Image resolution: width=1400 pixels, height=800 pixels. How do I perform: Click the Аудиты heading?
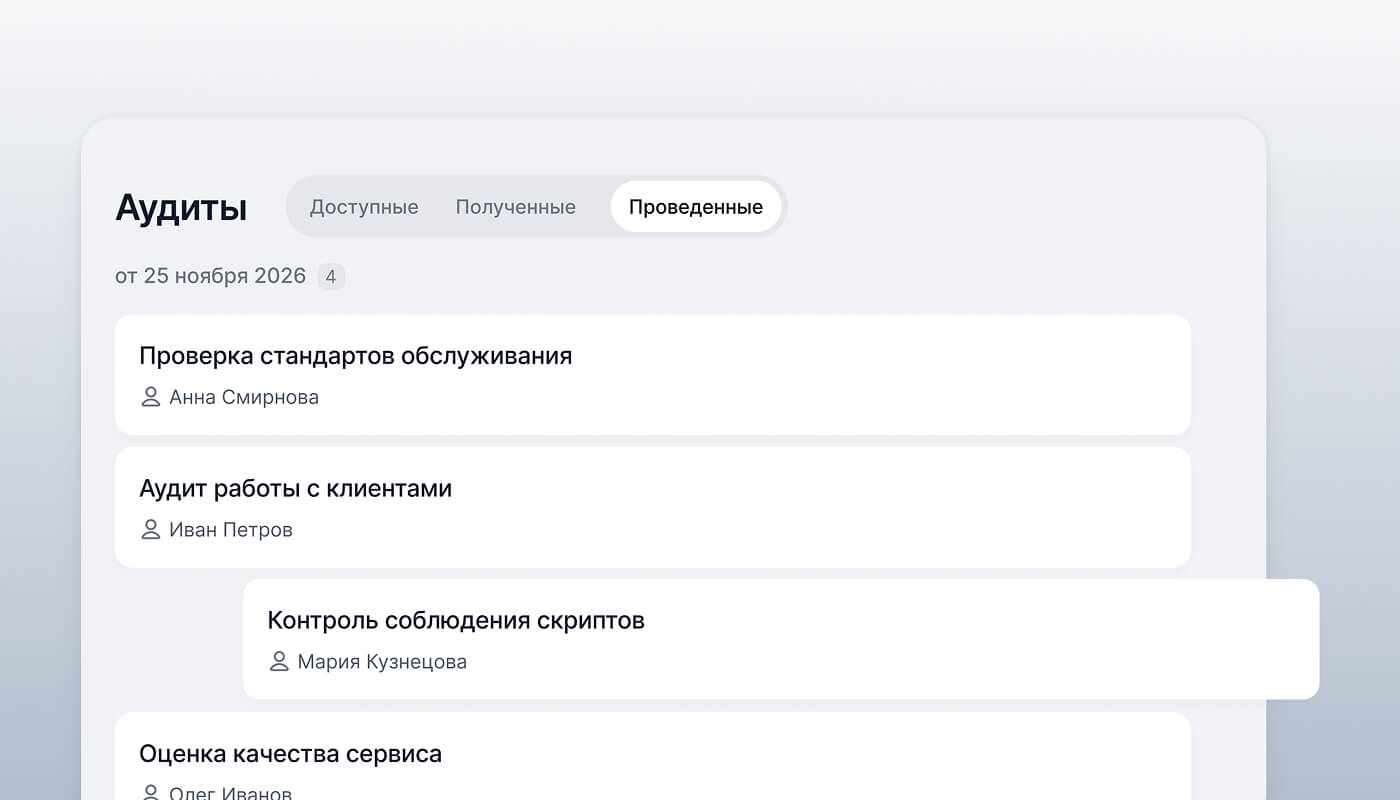click(181, 208)
